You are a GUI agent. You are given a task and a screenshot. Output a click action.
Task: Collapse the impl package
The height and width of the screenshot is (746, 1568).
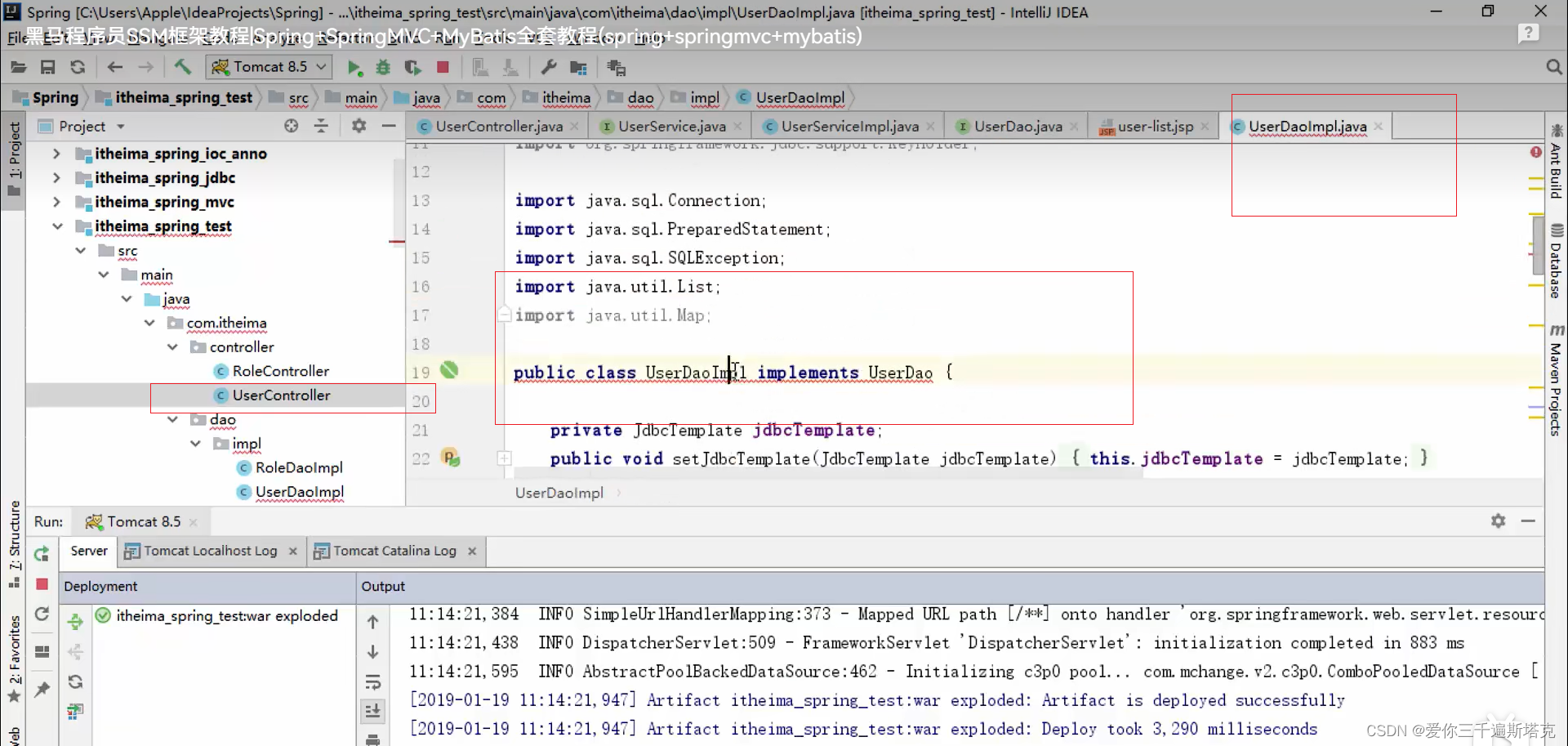(195, 444)
